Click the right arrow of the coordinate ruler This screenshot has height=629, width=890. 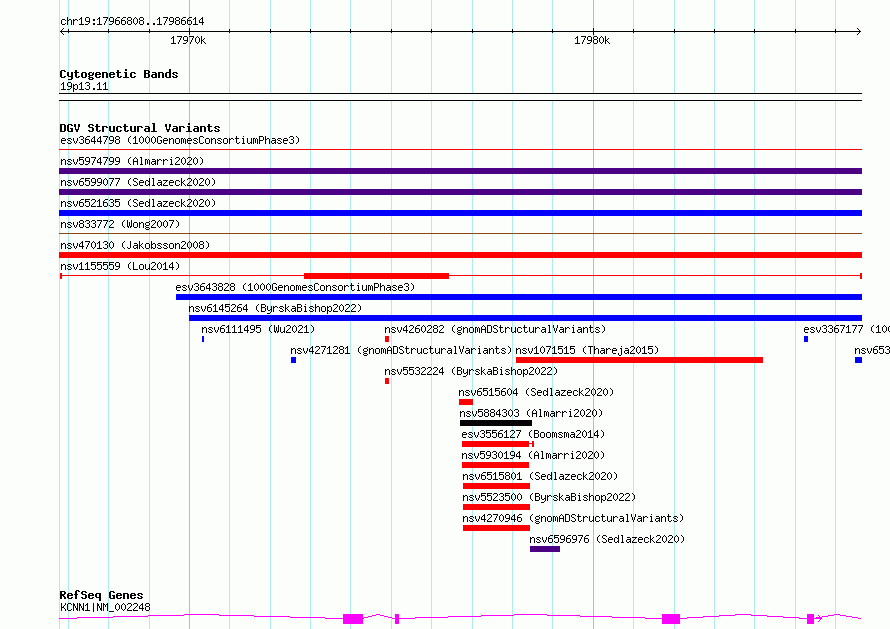[x=858, y=31]
